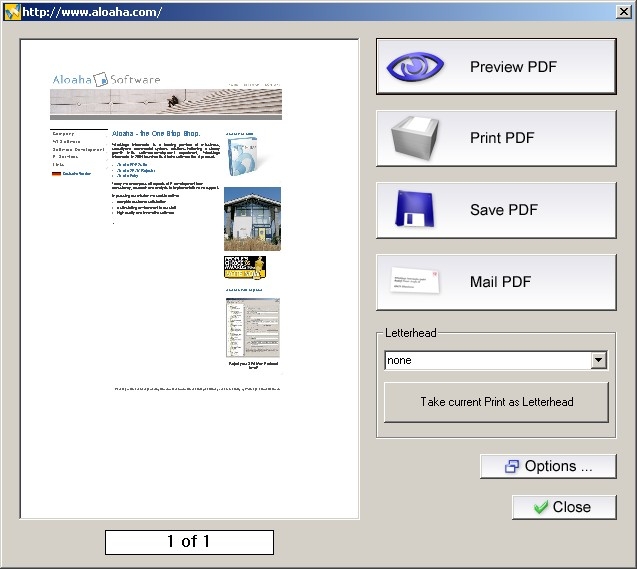This screenshot has width=637, height=569.
Task: Click the 'Preview PDF' text label
Action: pos(513,67)
